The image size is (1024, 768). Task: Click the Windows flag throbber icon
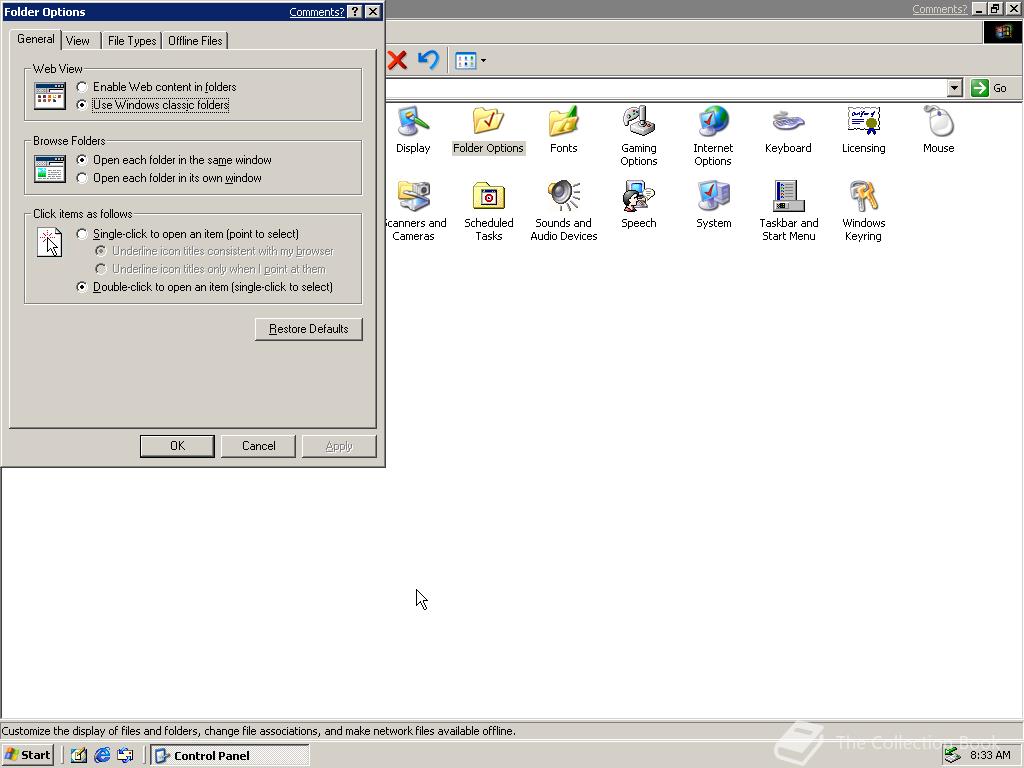[1002, 32]
